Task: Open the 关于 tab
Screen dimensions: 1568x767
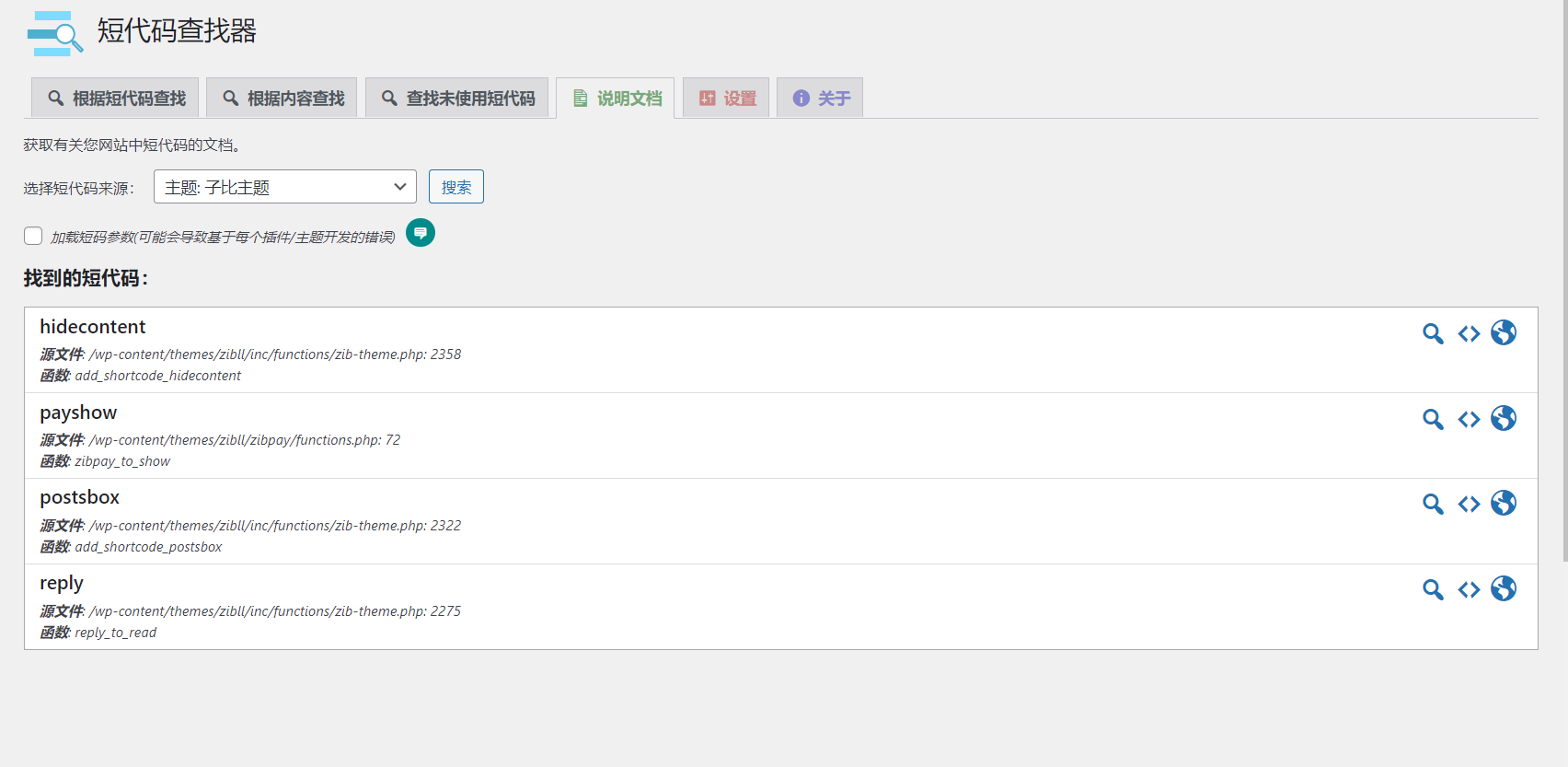Action: pyautogui.click(x=820, y=98)
